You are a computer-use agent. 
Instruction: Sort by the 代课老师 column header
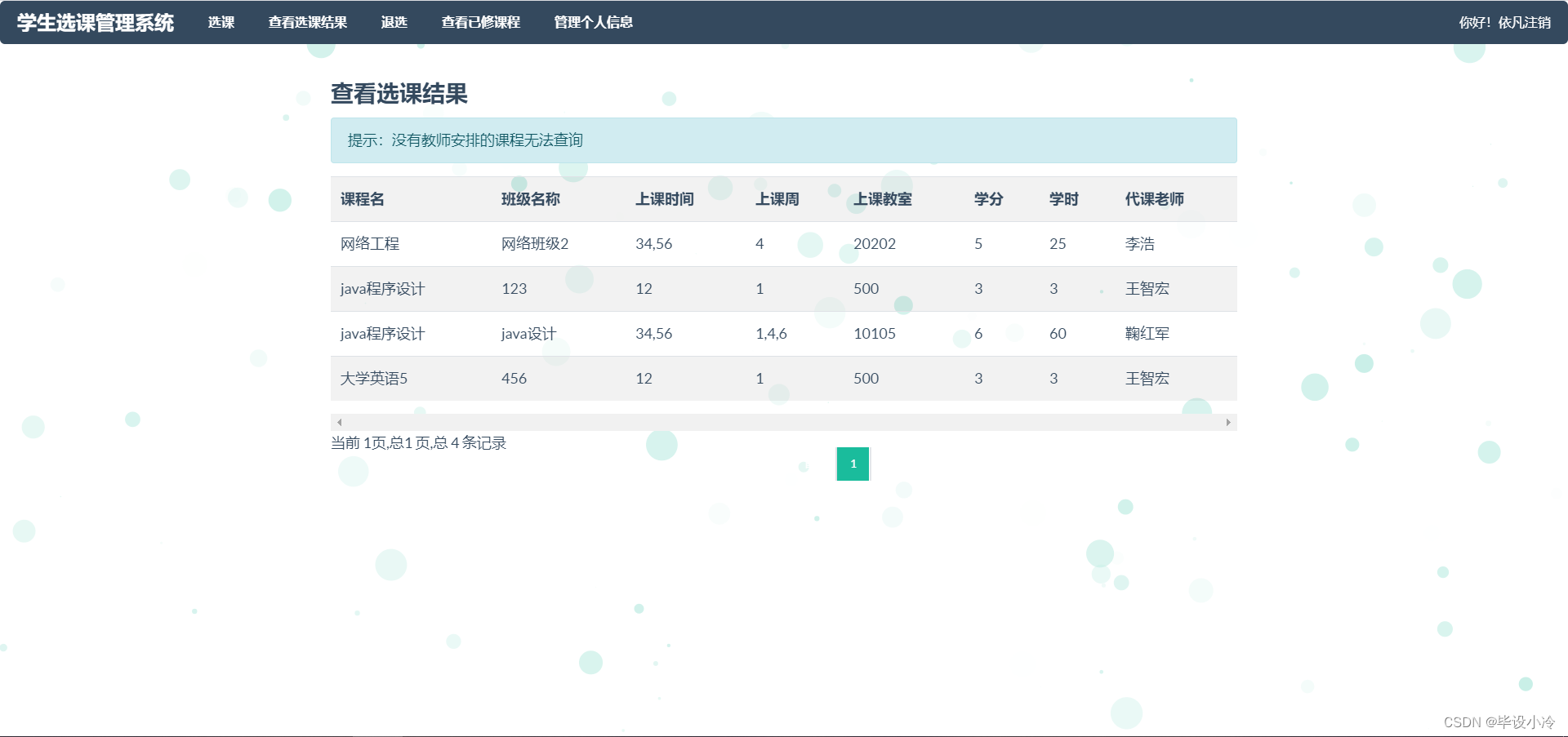coord(1154,199)
